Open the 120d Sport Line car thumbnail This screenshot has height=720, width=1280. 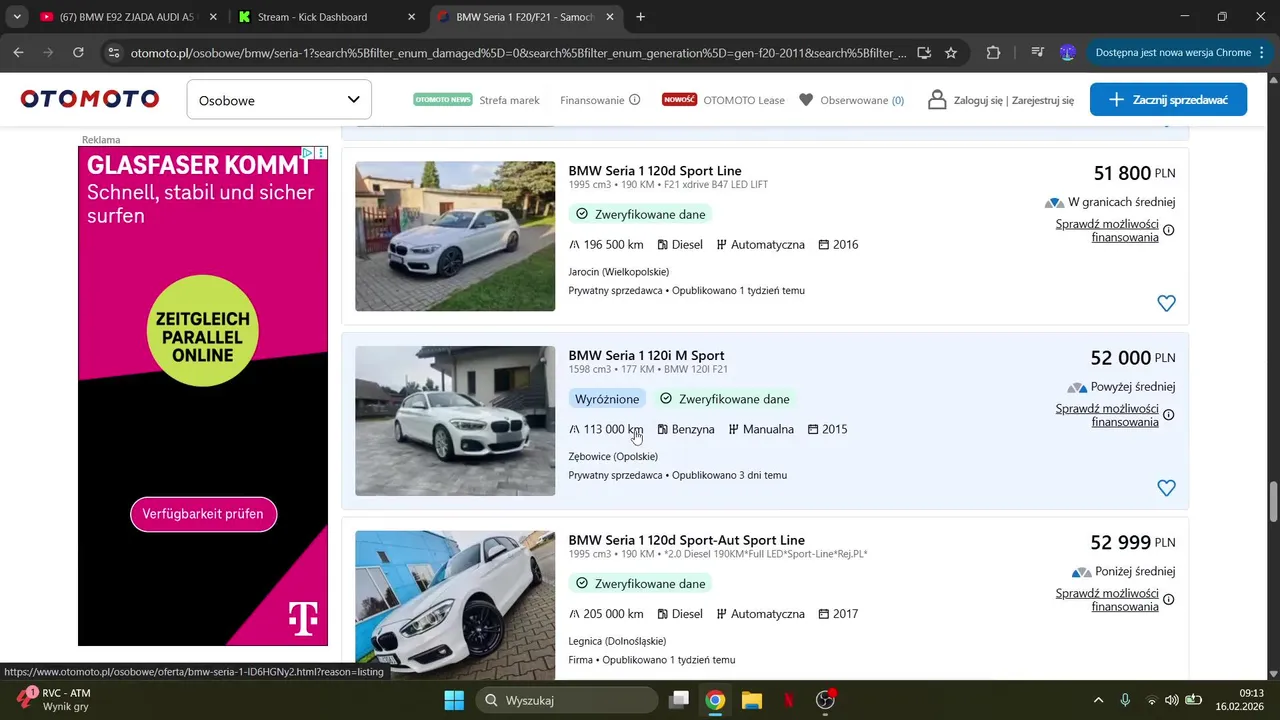point(455,236)
